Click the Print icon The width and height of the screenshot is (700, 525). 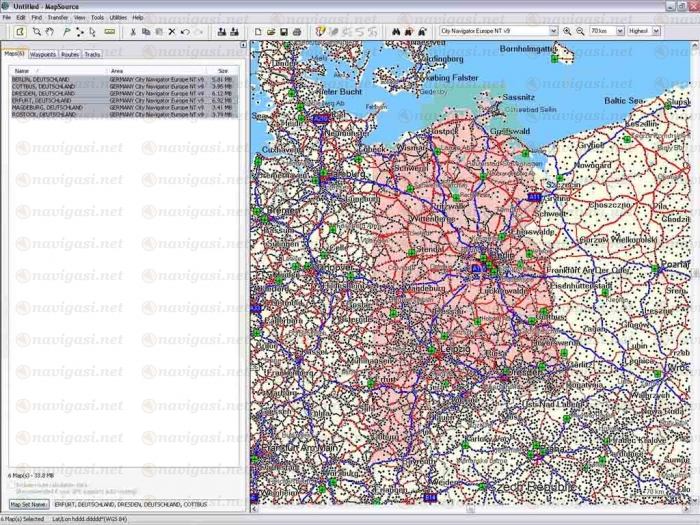click(297, 32)
